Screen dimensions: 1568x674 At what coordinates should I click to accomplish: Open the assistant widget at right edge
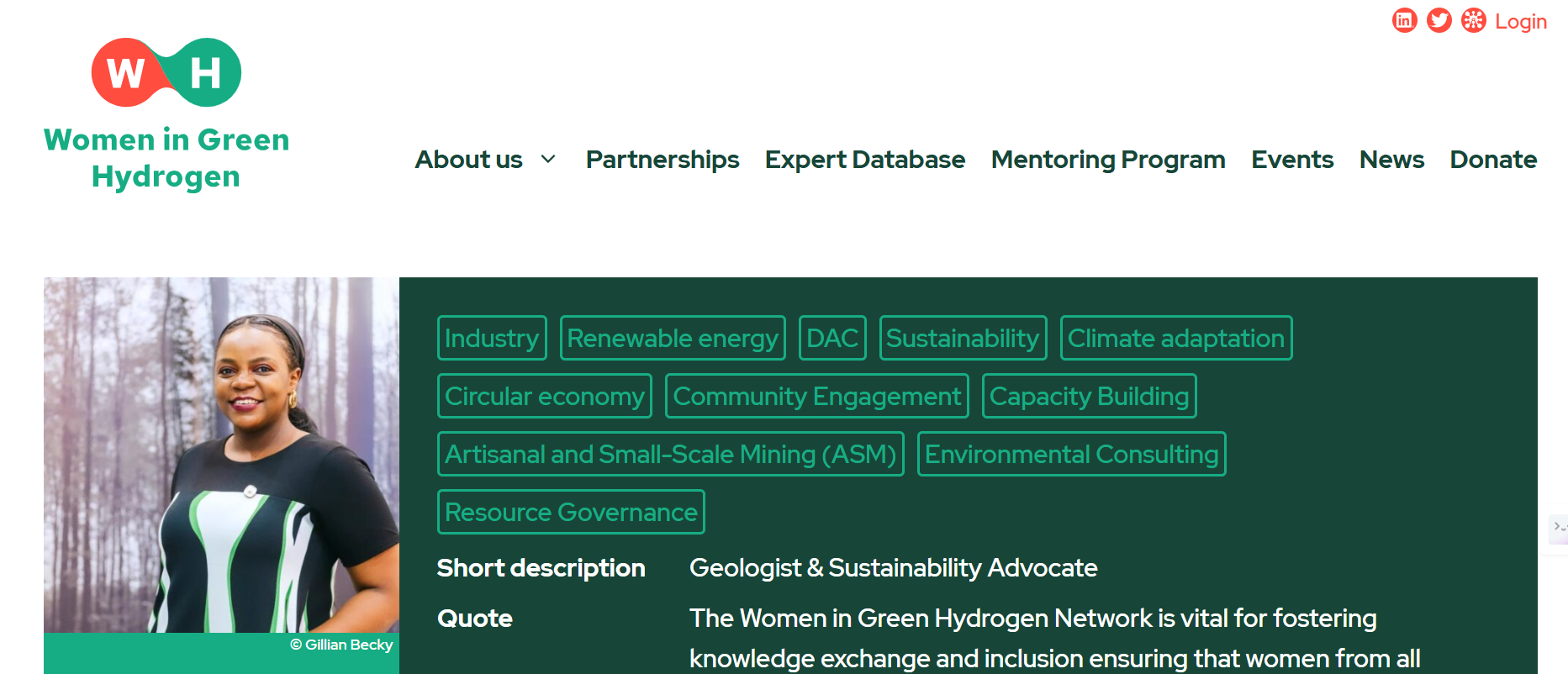click(1558, 528)
